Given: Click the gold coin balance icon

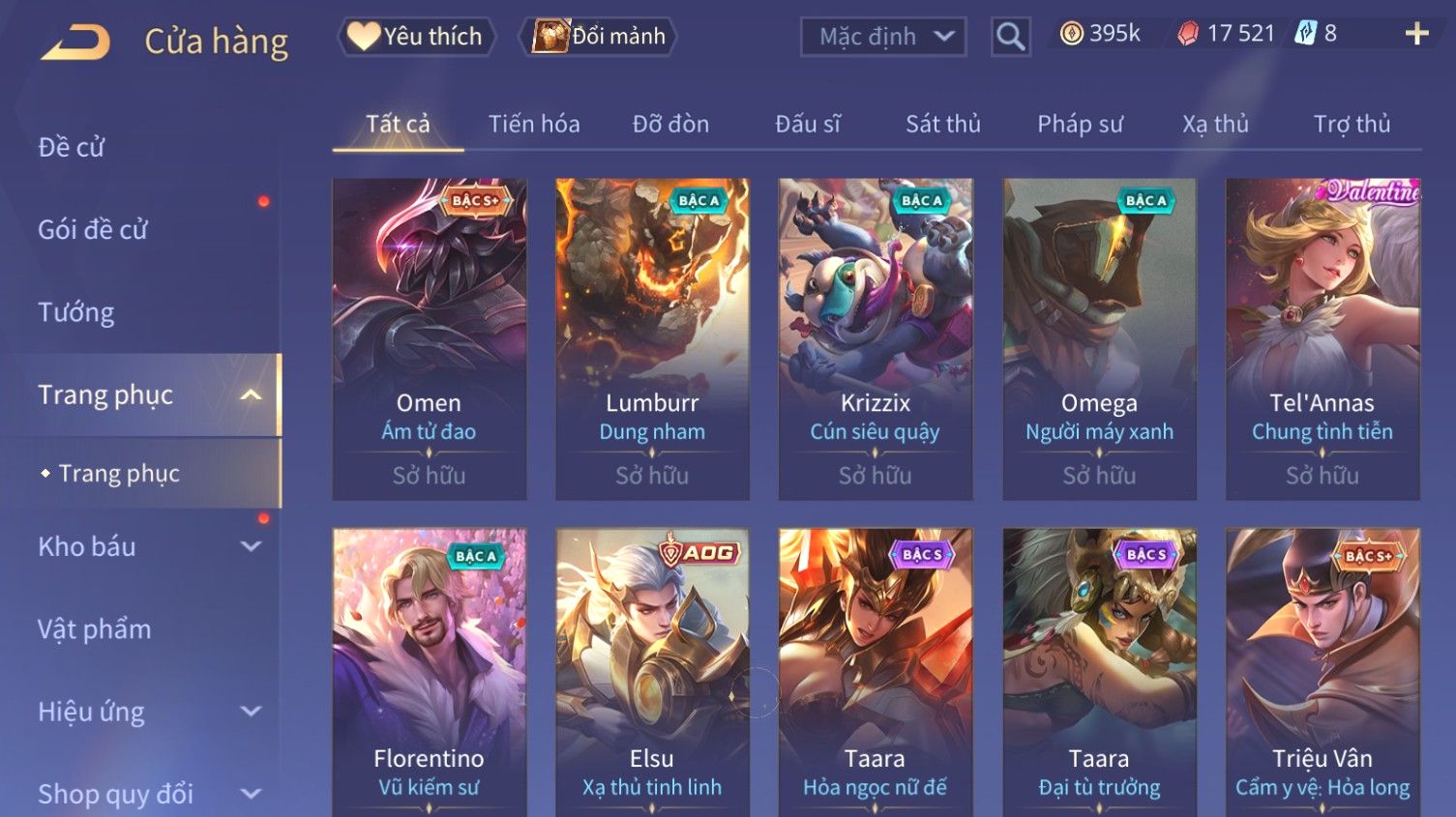Looking at the screenshot, I should [x=1071, y=34].
